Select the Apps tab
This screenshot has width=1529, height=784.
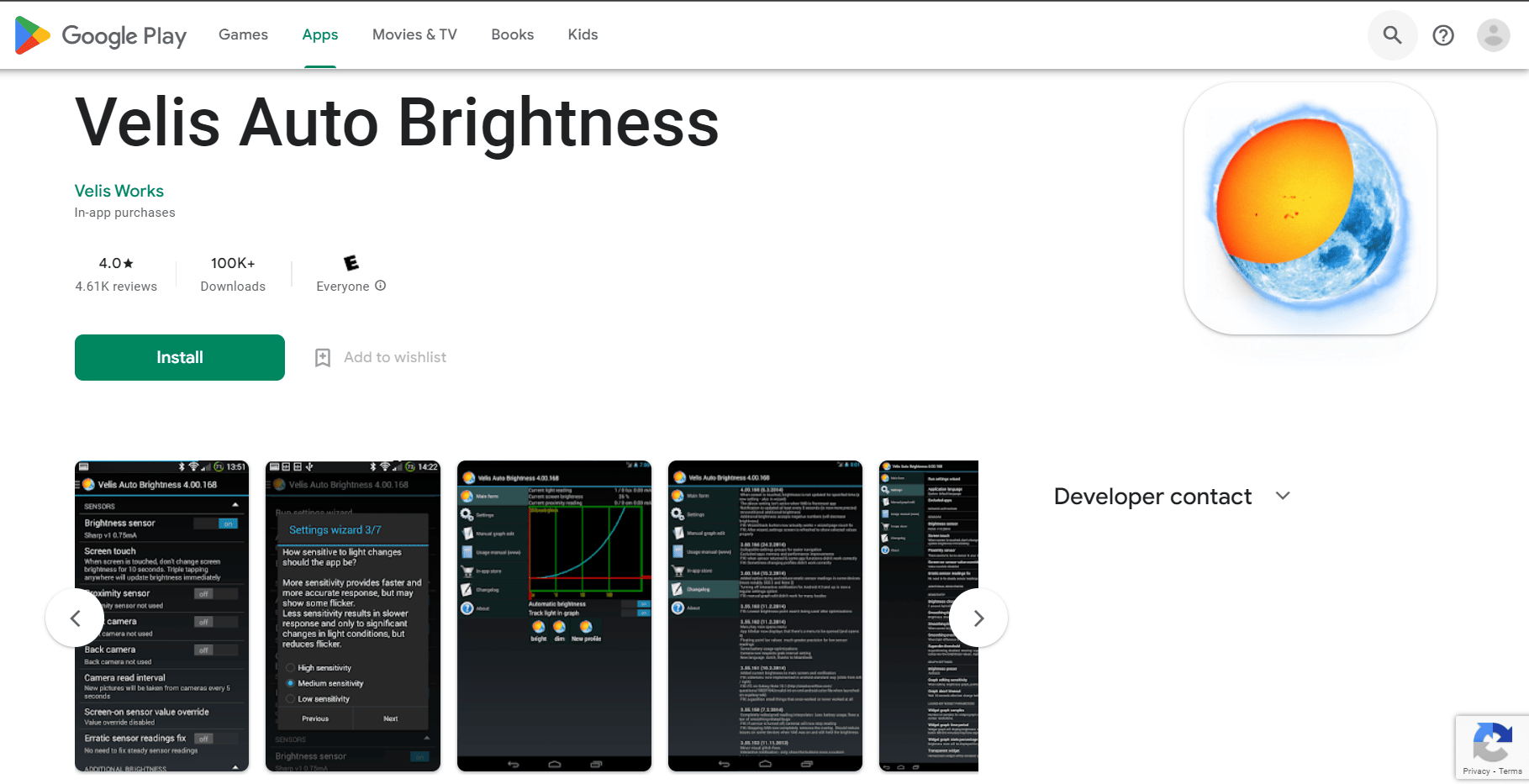[320, 34]
